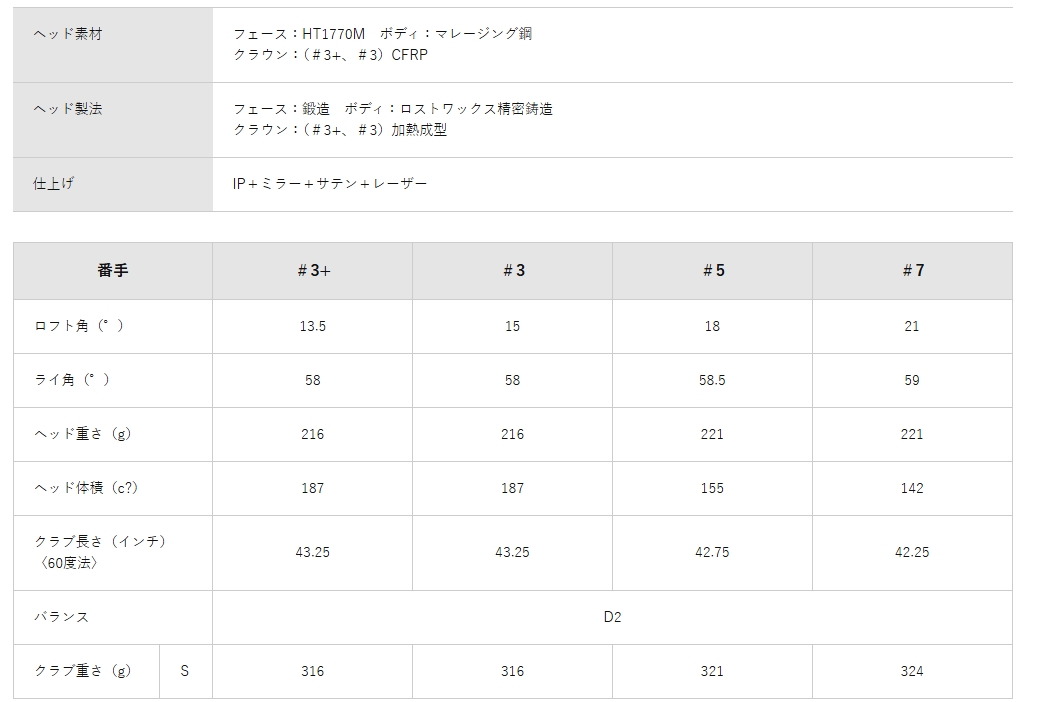Click the #3 column header
This screenshot has height=702, width=1039.
(x=513, y=270)
